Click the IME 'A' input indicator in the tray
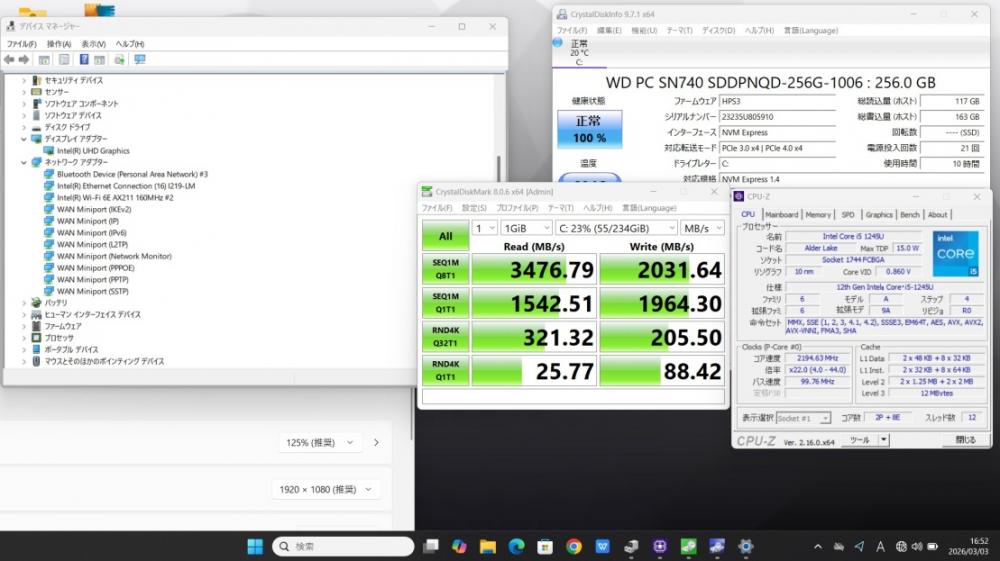This screenshot has width=1000, height=561. click(x=880, y=546)
